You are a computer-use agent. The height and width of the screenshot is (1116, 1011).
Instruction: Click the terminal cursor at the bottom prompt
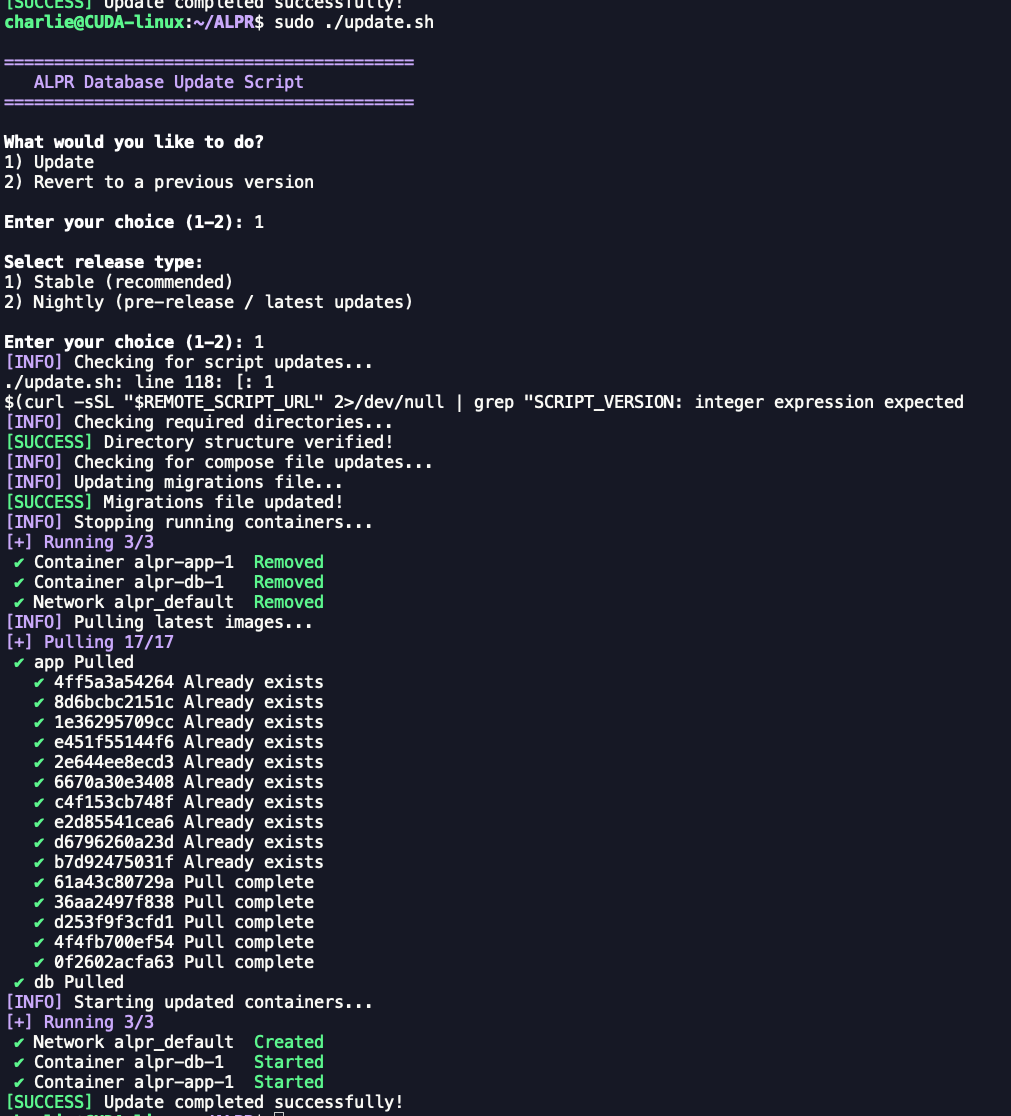coord(279,1113)
